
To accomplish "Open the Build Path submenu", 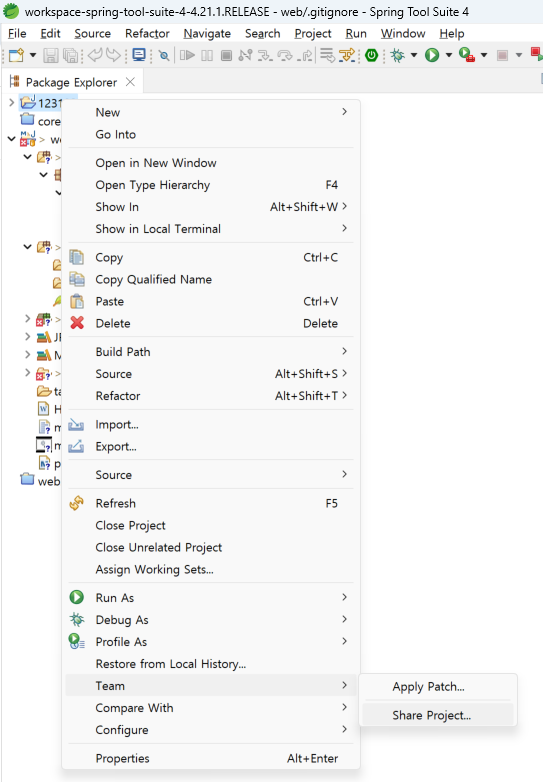I will coord(210,352).
